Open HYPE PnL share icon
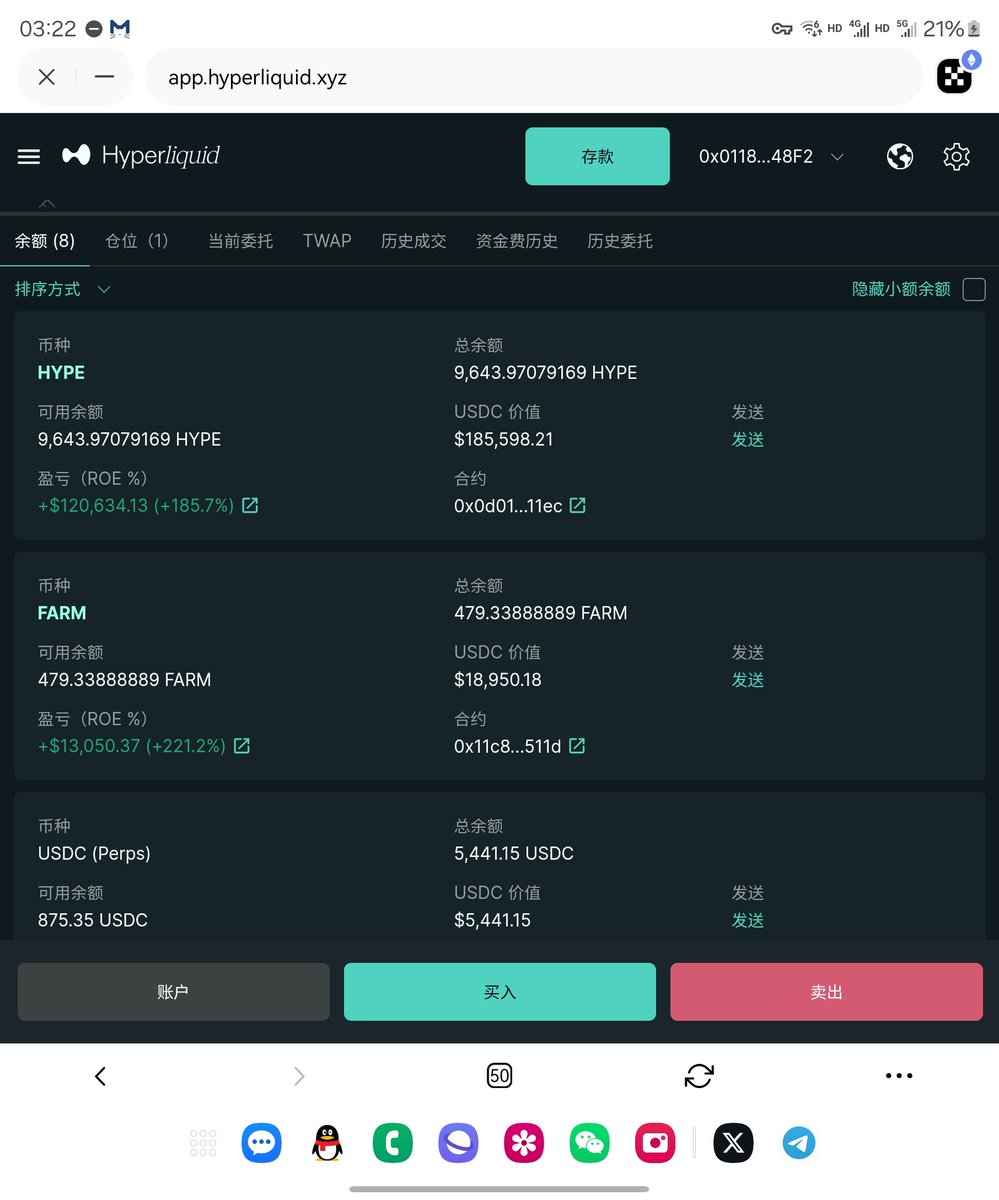The width and height of the screenshot is (999, 1200). tap(250, 506)
